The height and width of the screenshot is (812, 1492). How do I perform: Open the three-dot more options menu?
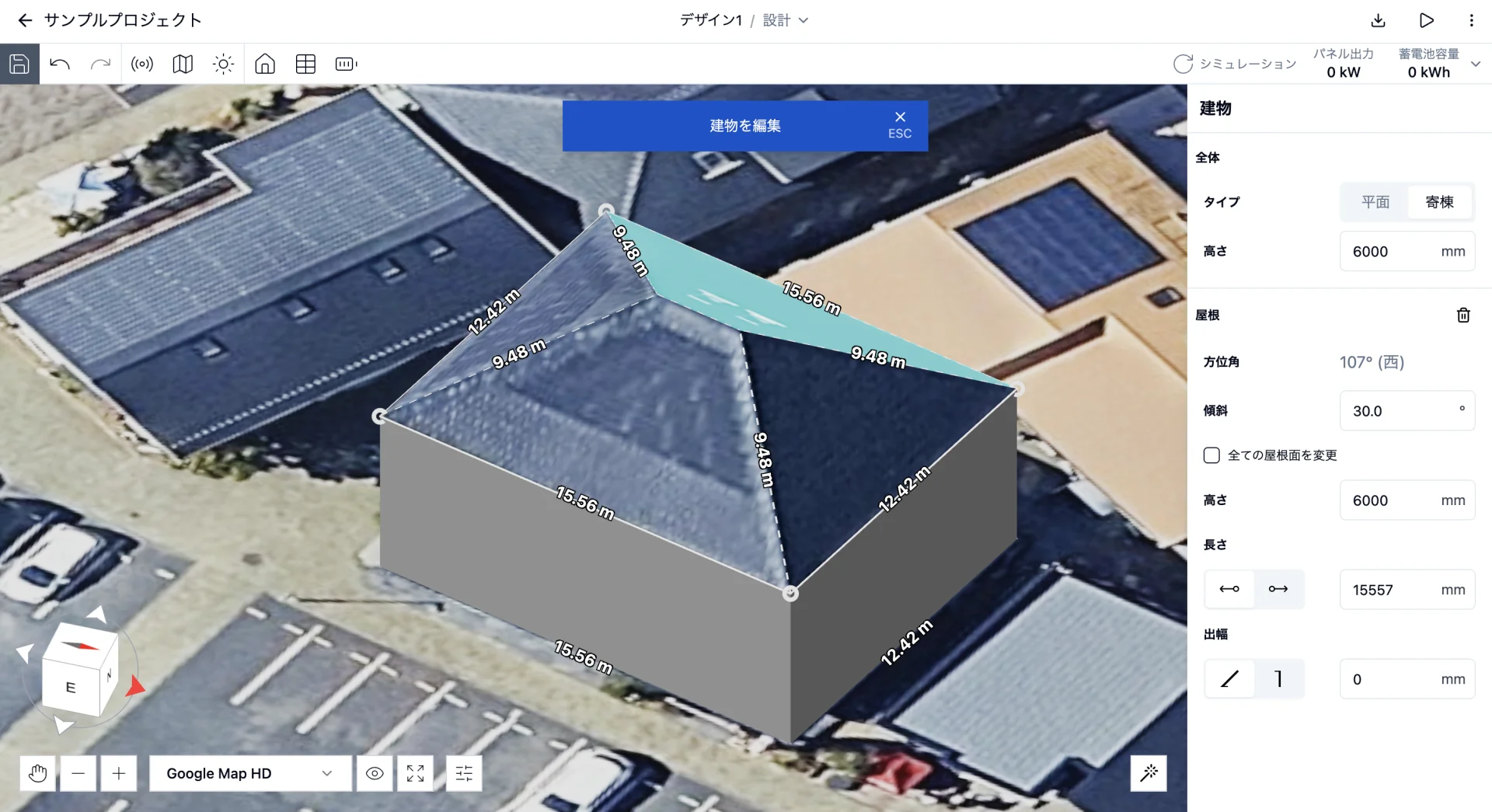click(x=1471, y=20)
